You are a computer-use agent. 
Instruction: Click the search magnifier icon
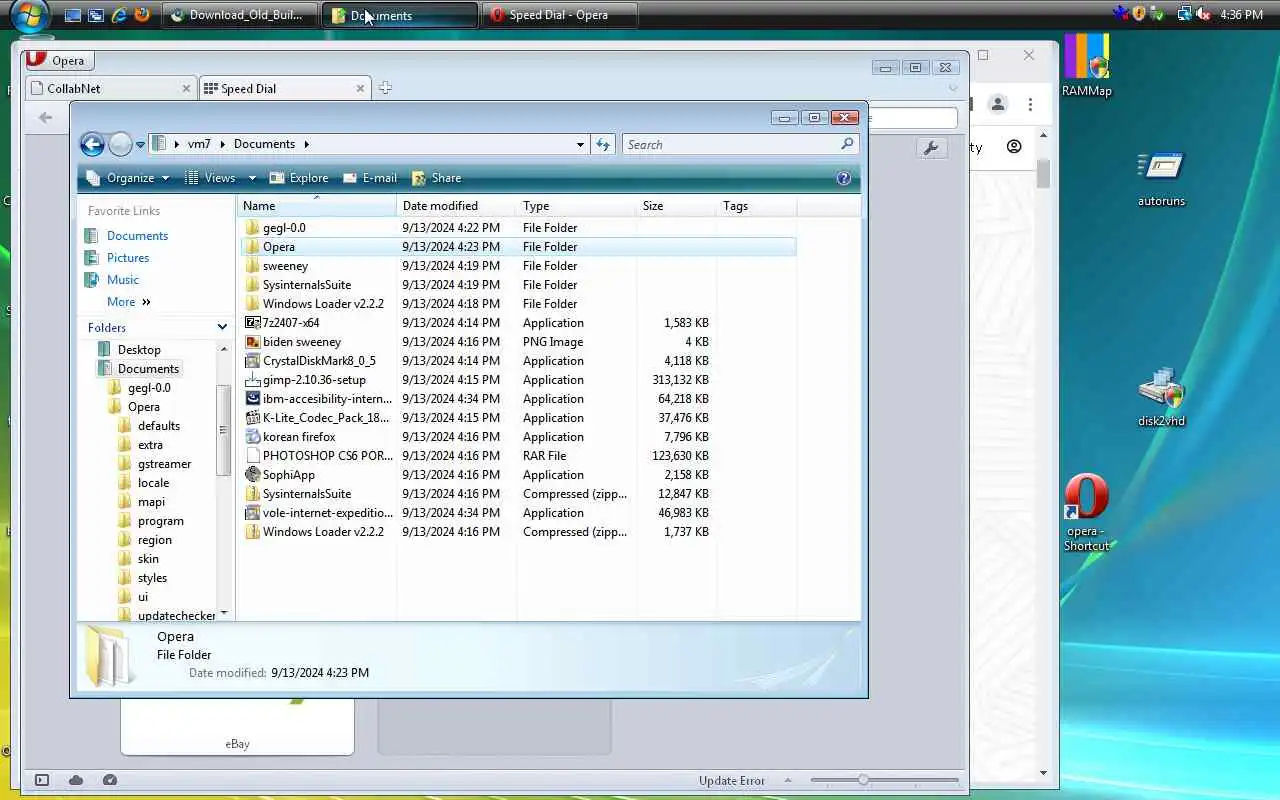coord(848,144)
